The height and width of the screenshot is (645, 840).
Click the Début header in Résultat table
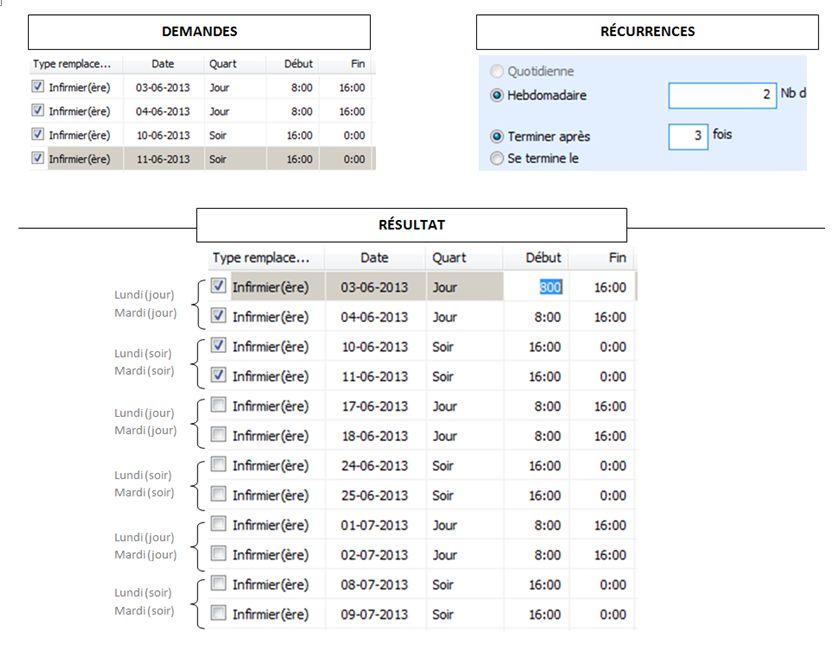(x=543, y=258)
